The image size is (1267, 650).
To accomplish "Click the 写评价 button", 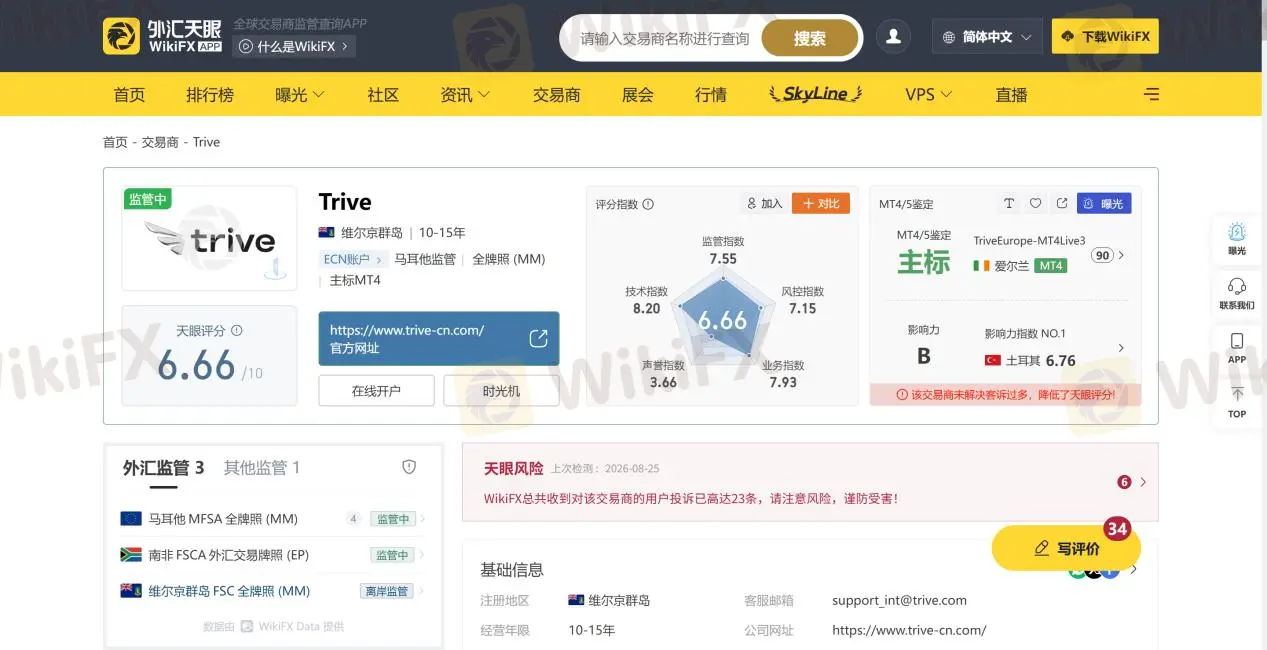I will click(x=1066, y=548).
